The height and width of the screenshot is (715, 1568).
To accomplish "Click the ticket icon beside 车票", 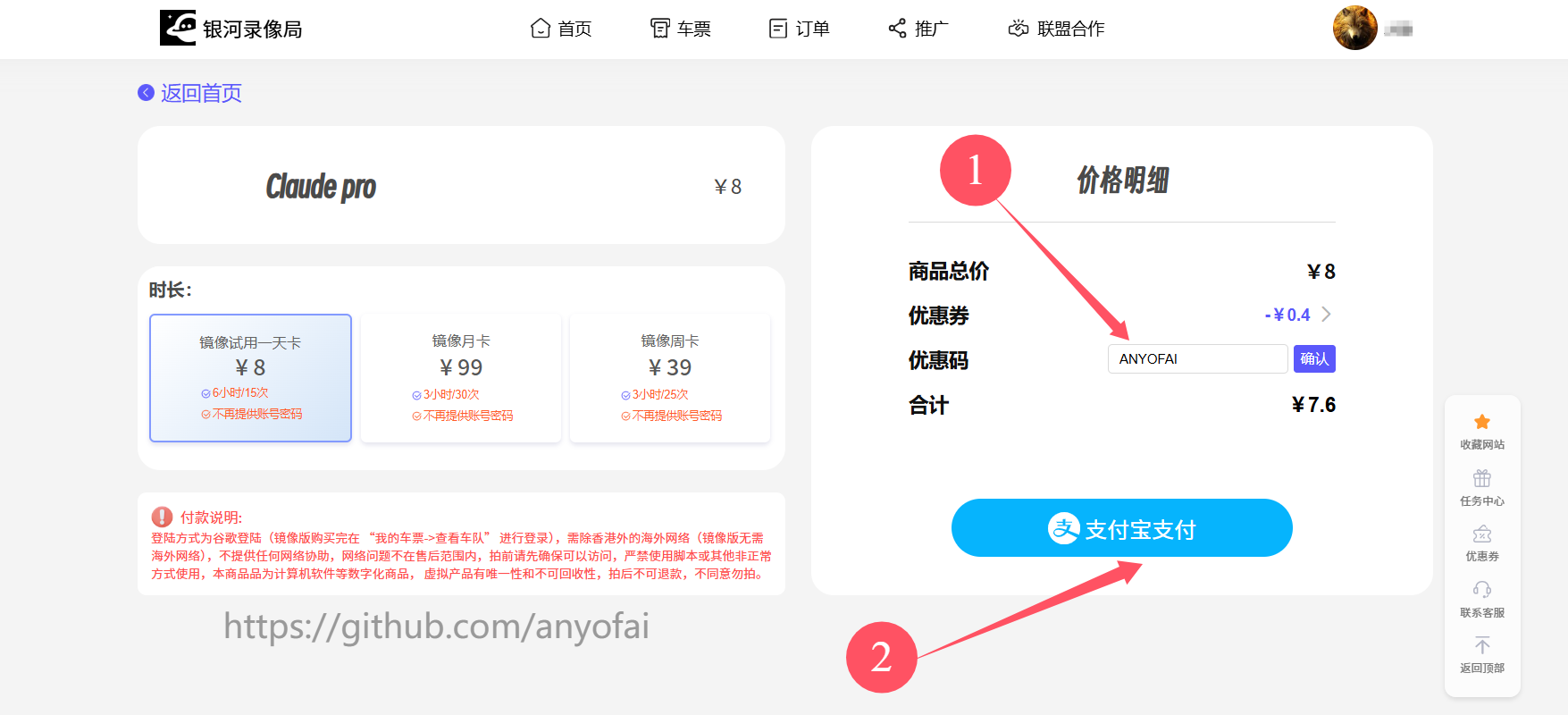I will coord(659,29).
